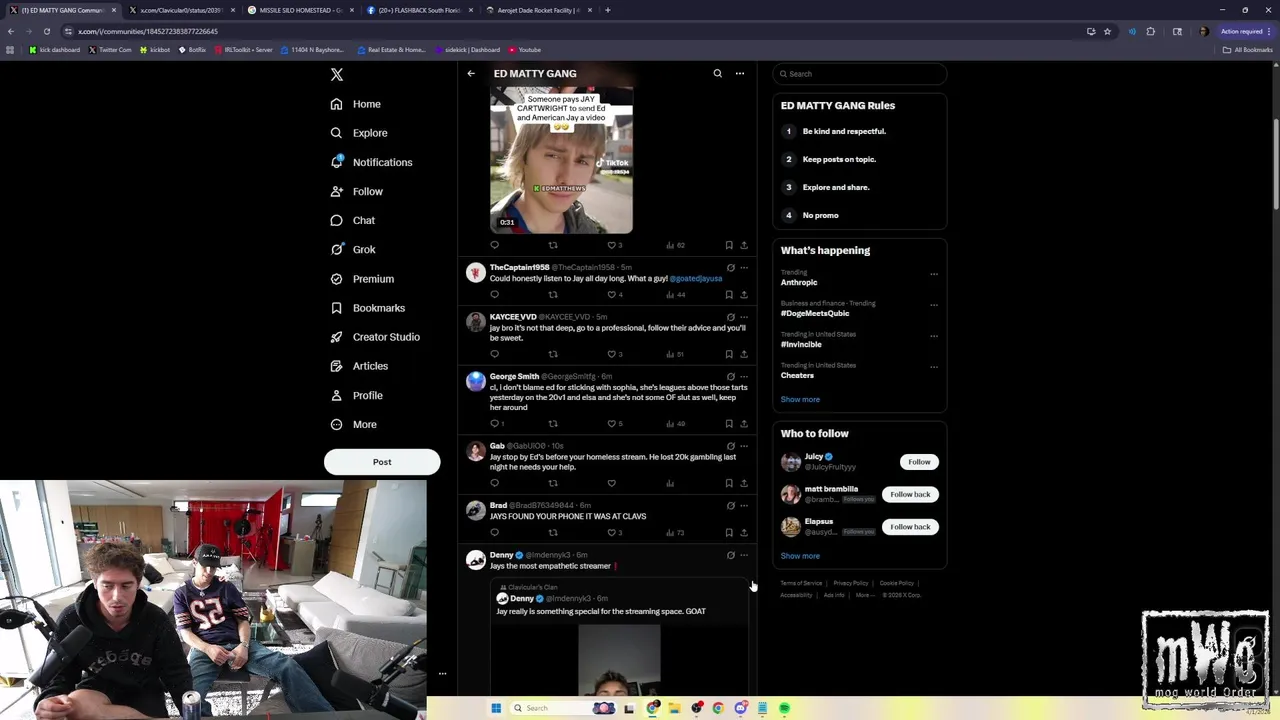Click the X logo in sidebar
1280x720 pixels.
(x=337, y=74)
